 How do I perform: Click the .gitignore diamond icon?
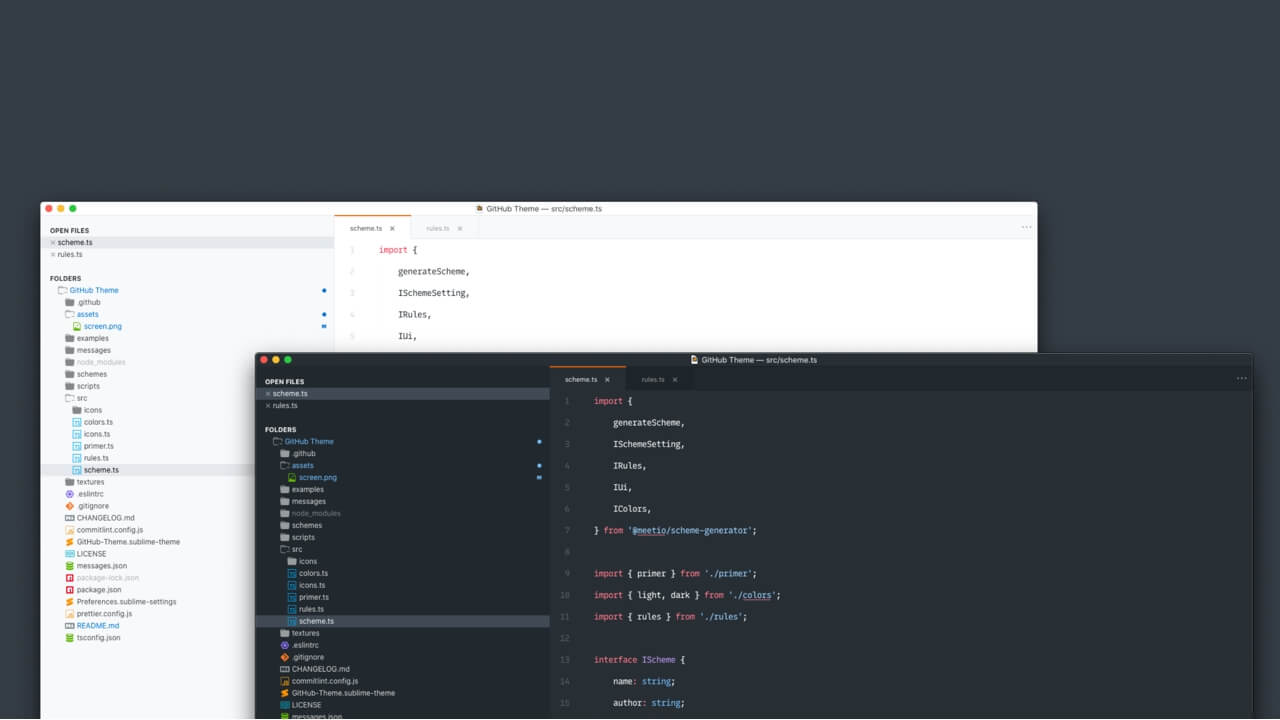click(283, 657)
